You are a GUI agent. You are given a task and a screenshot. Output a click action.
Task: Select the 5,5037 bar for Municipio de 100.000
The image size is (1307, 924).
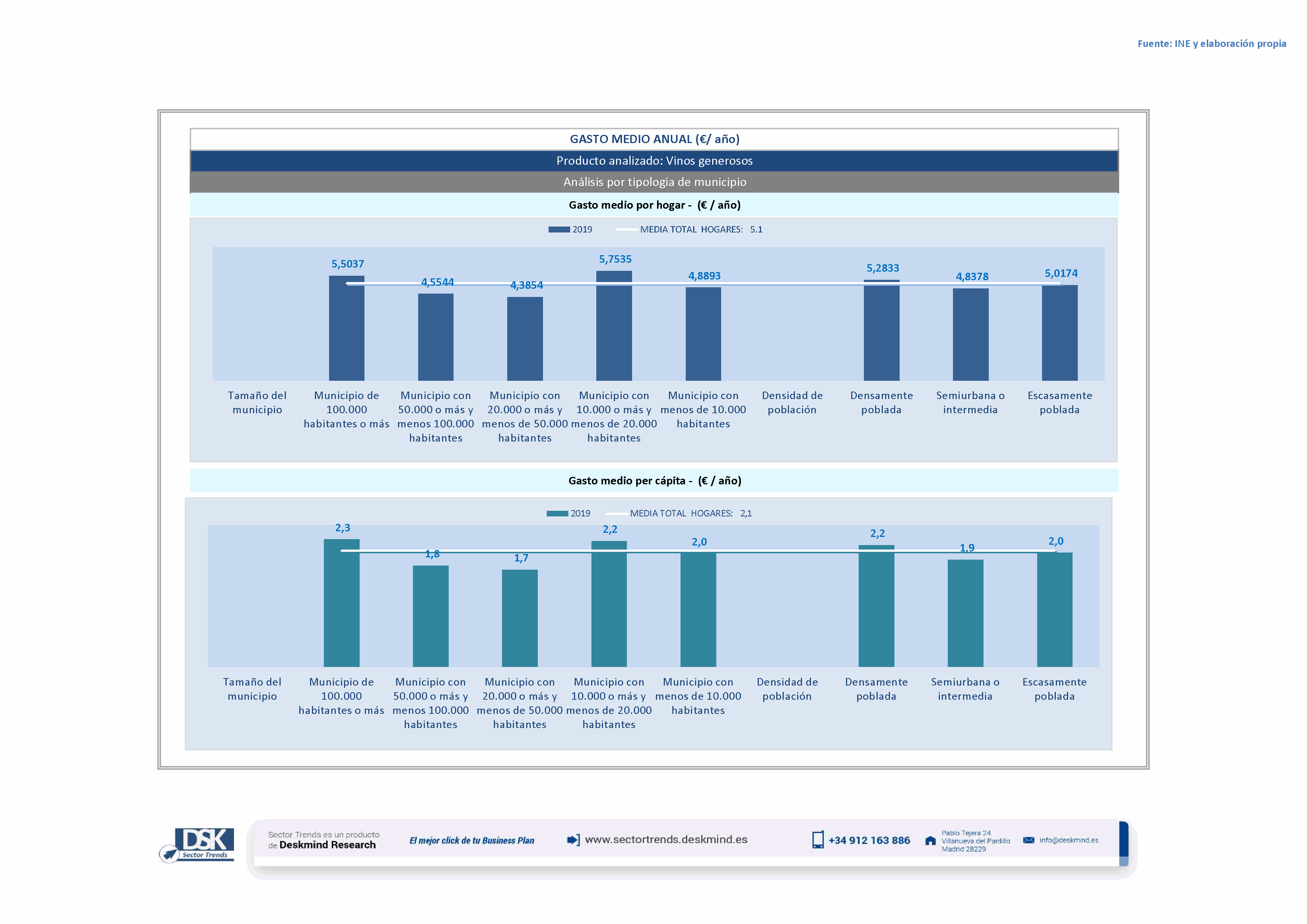coord(346,333)
